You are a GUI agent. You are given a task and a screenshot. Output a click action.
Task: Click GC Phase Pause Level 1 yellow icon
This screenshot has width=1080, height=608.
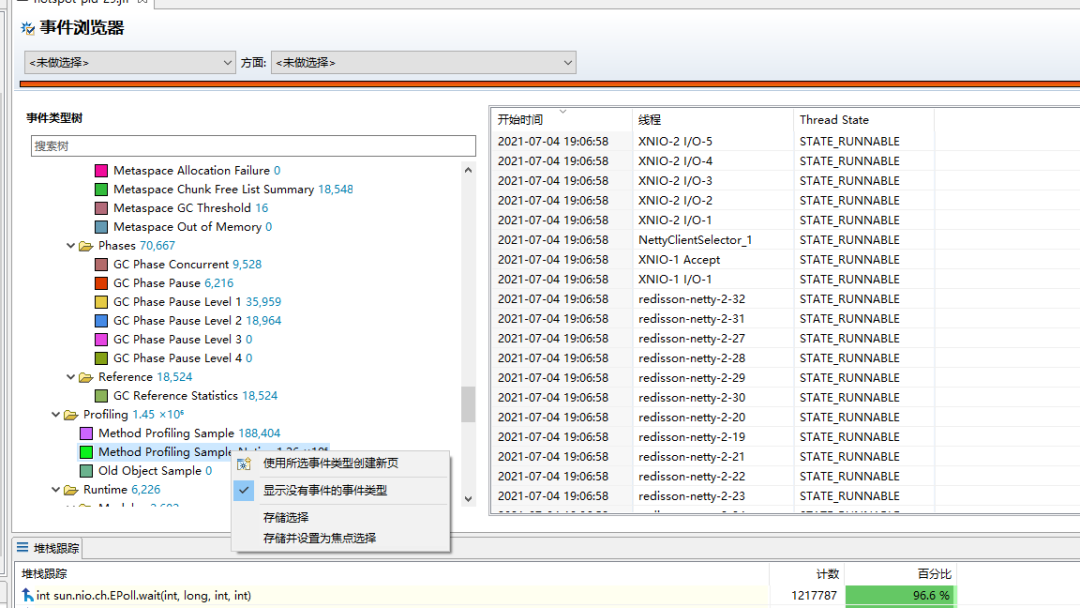pyautogui.click(x=101, y=302)
